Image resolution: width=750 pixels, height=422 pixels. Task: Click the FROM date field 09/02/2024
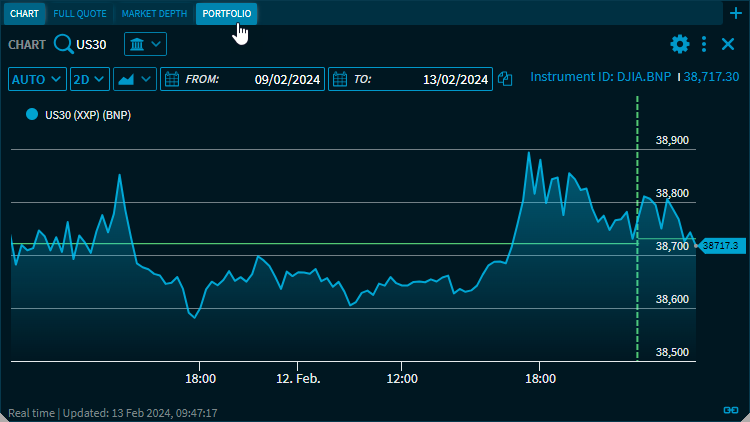point(288,79)
